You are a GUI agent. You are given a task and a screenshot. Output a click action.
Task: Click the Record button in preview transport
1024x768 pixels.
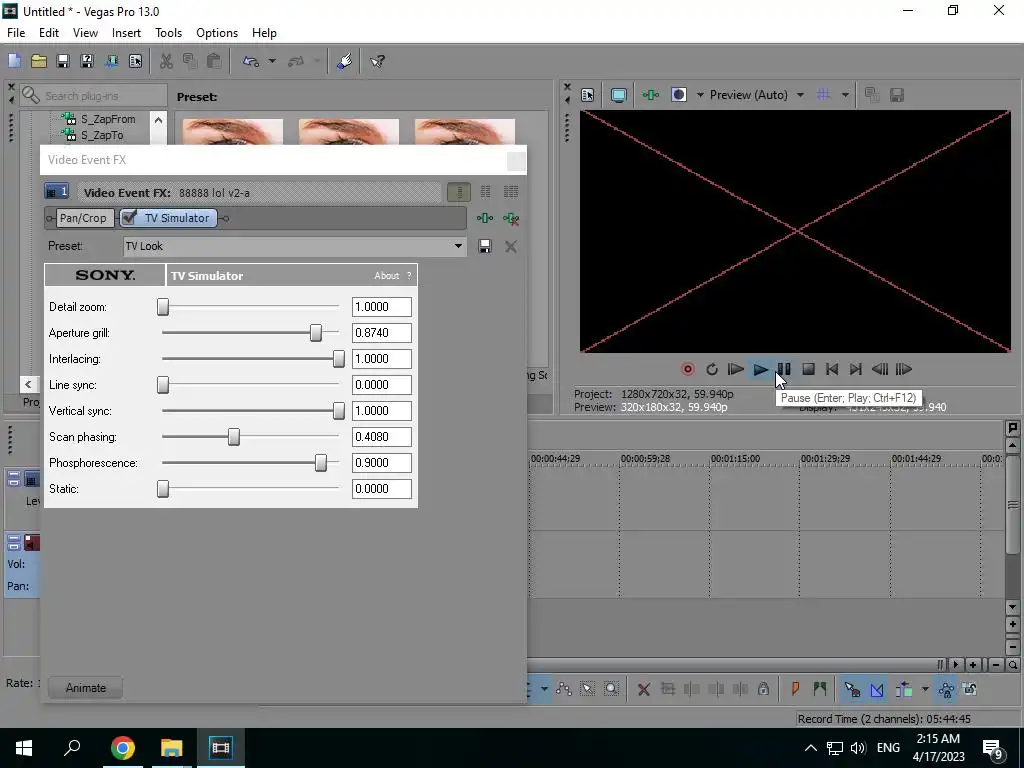(688, 370)
